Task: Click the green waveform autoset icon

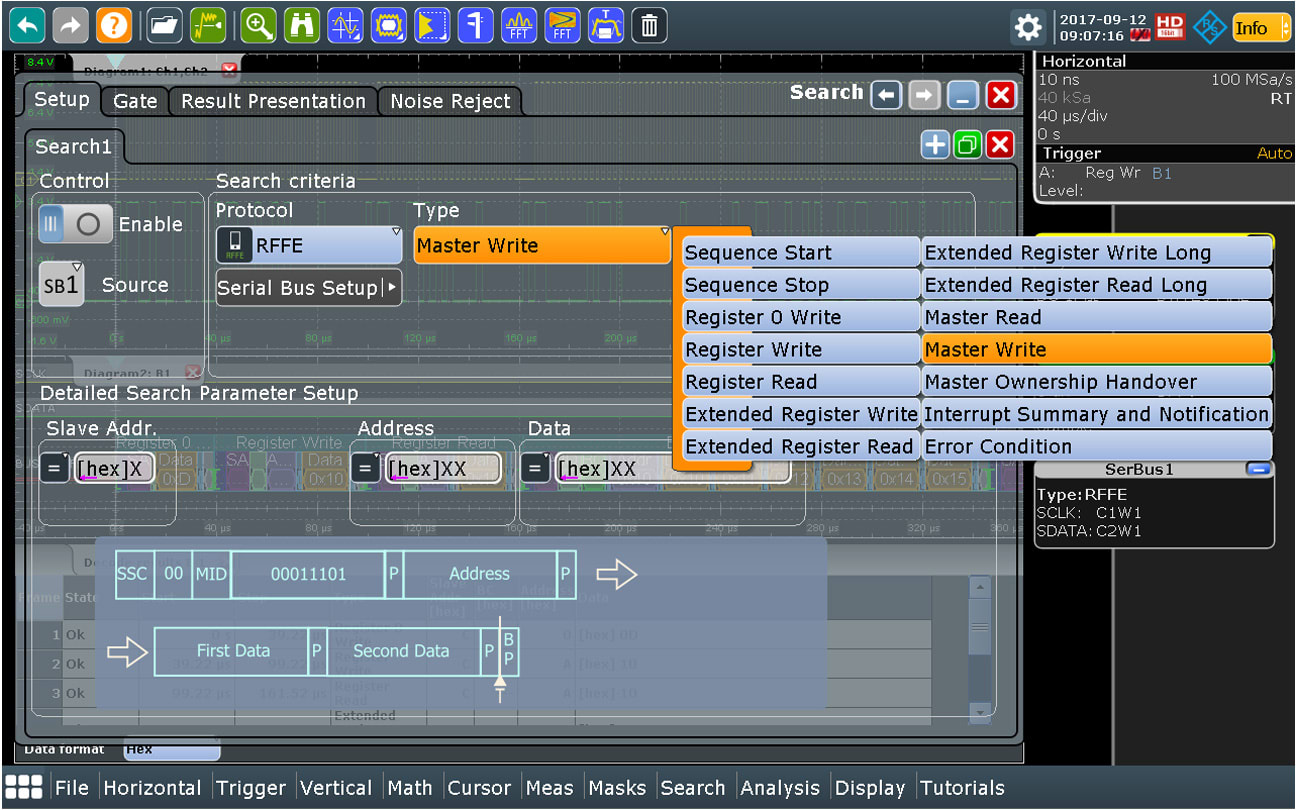Action: [208, 25]
